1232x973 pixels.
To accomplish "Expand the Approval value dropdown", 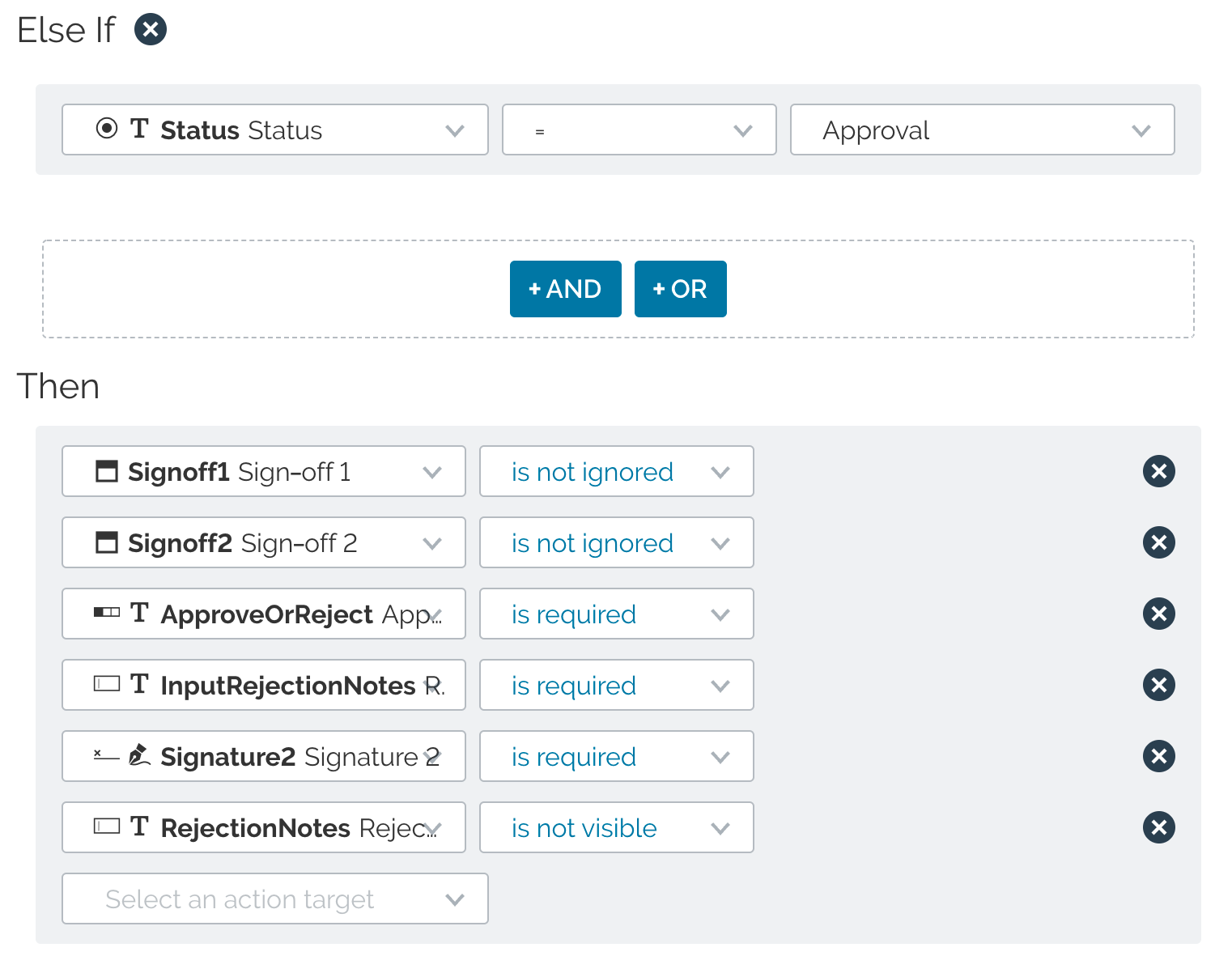I will (x=983, y=130).
